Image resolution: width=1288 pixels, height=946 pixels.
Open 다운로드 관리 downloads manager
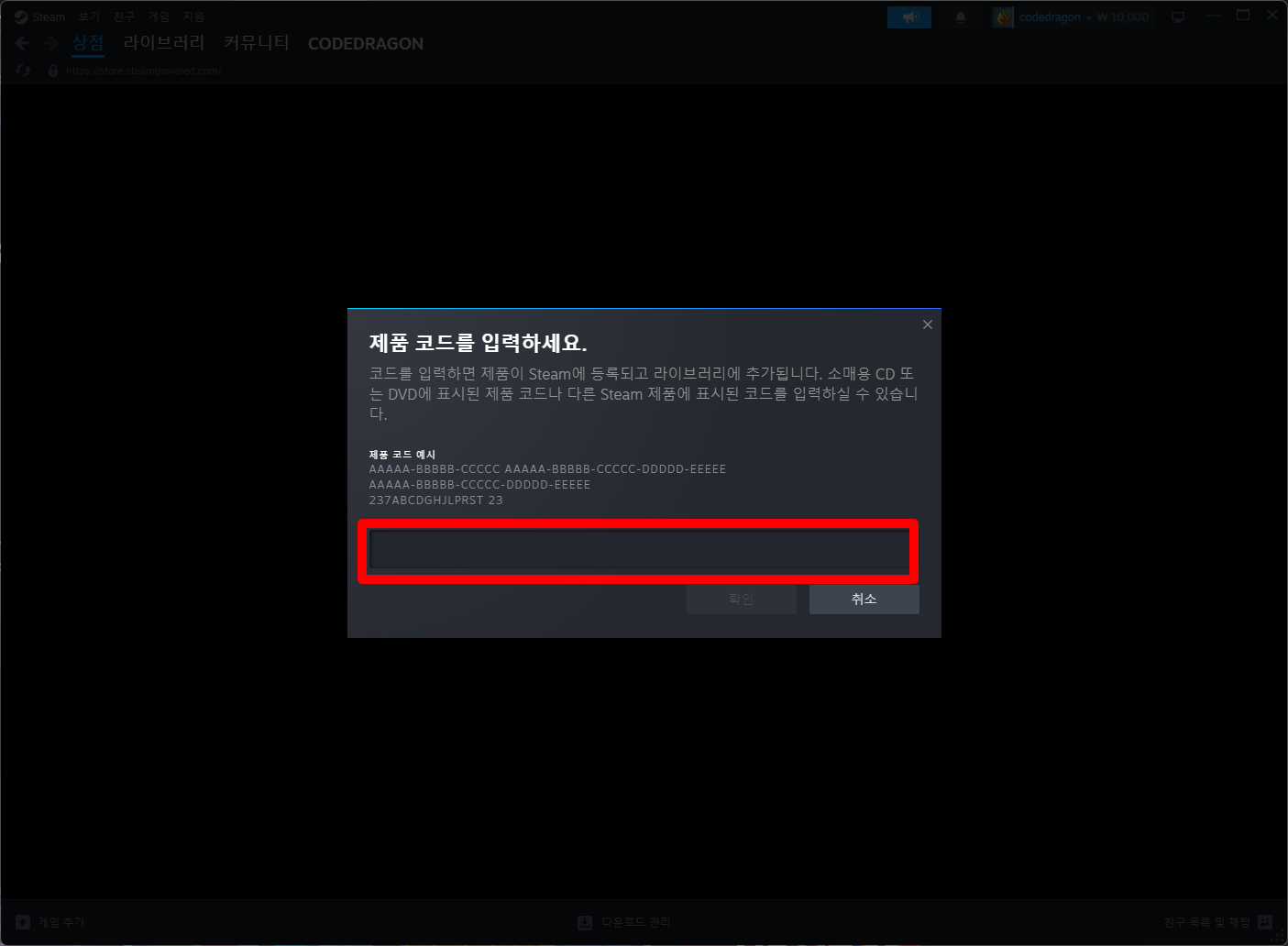pos(624,922)
